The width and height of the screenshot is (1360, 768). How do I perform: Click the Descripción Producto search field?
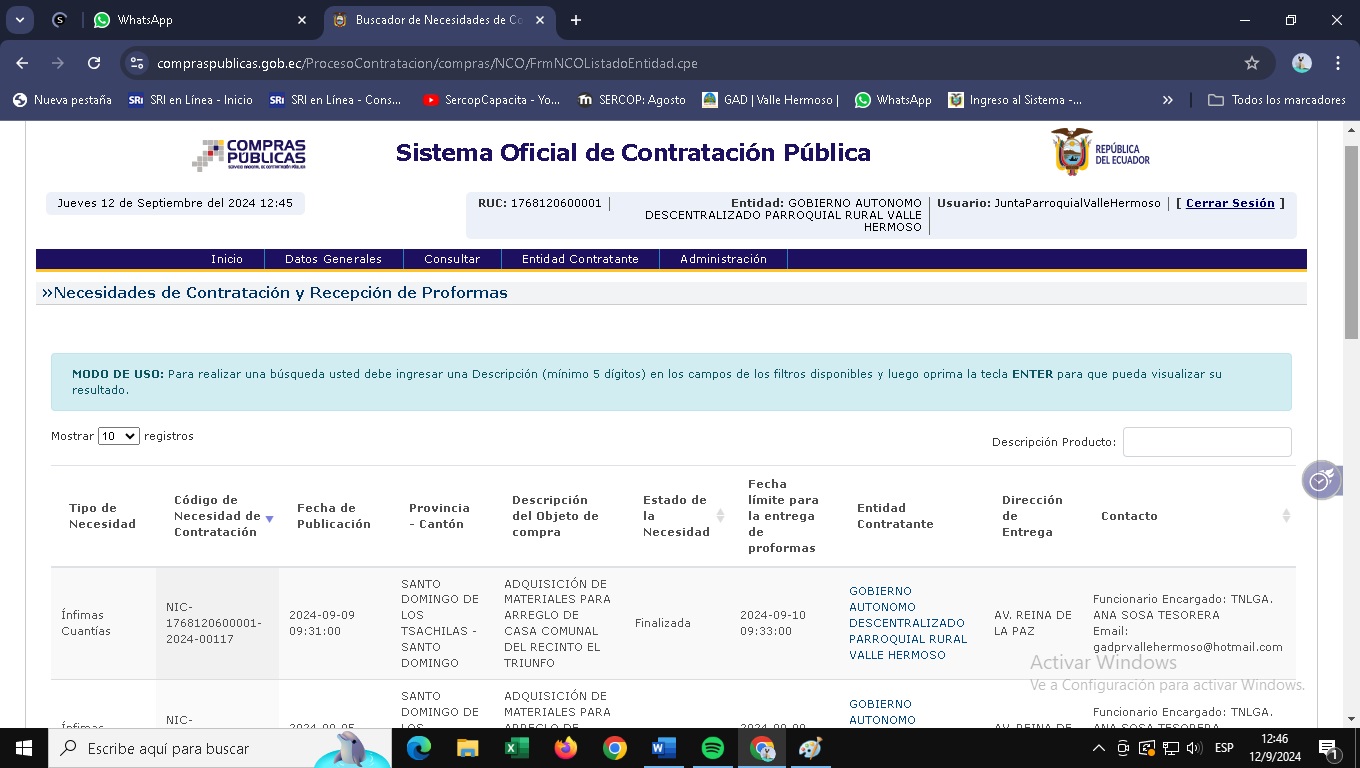coord(1206,442)
